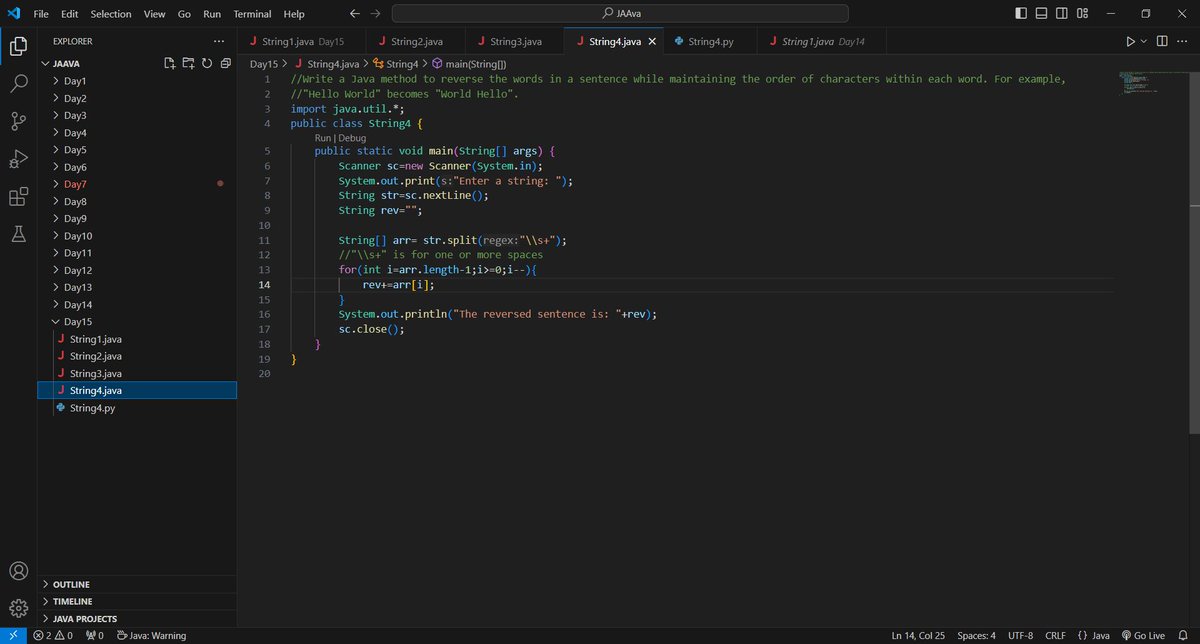Show problems via the errors and warnings counter

(55, 635)
